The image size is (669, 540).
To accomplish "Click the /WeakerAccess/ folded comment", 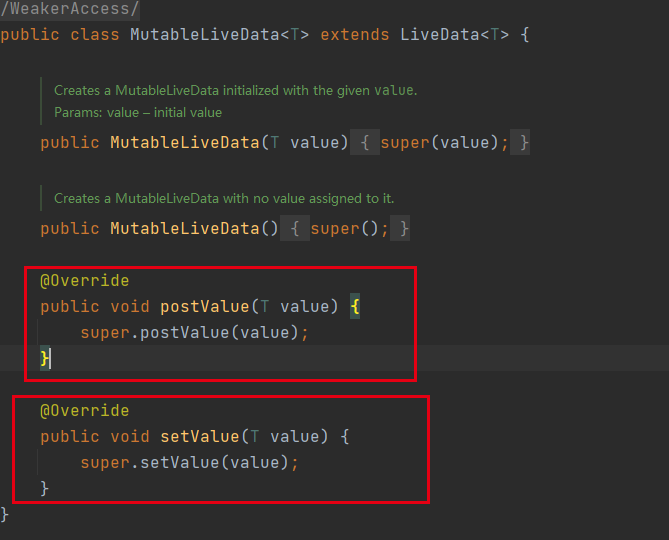I will 70,9.
